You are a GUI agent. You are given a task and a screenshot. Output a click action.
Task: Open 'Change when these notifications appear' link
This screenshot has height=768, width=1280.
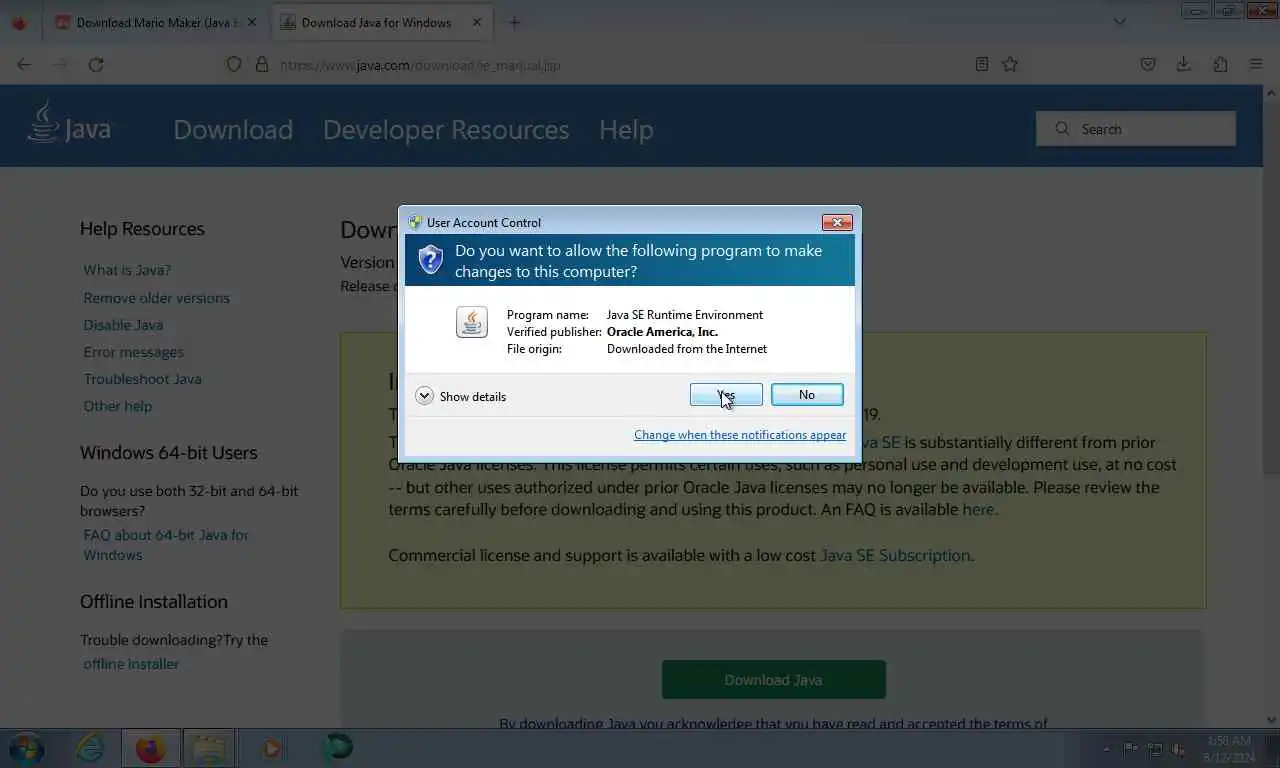pos(740,435)
